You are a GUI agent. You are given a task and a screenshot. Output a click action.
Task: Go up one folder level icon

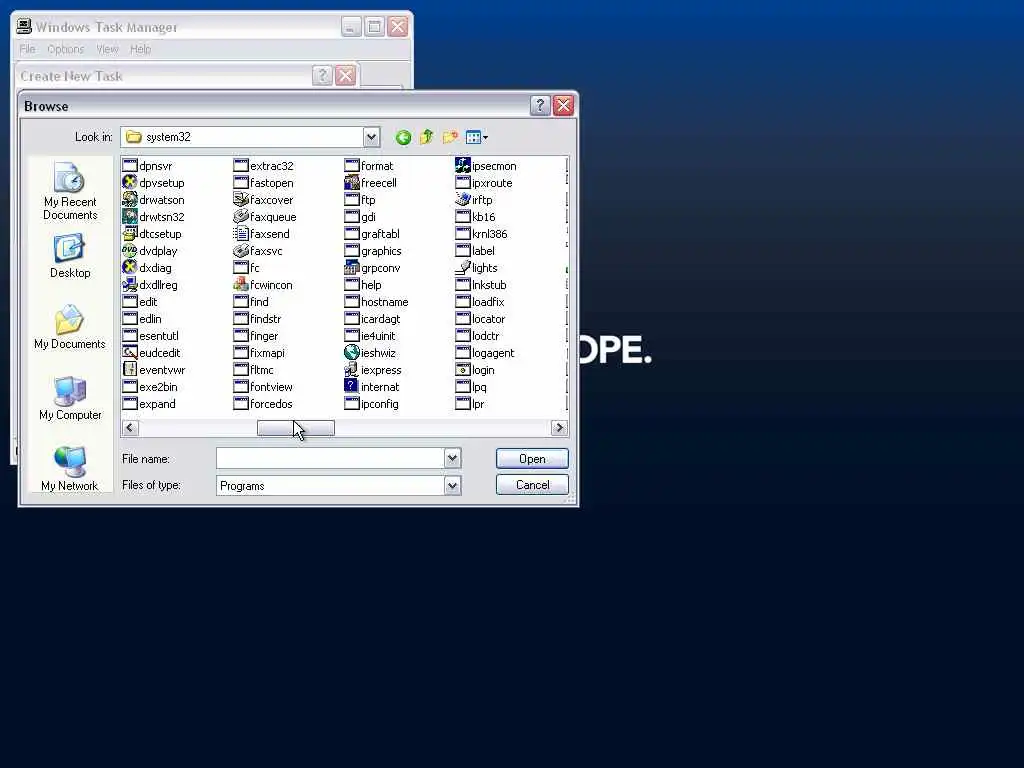(426, 137)
